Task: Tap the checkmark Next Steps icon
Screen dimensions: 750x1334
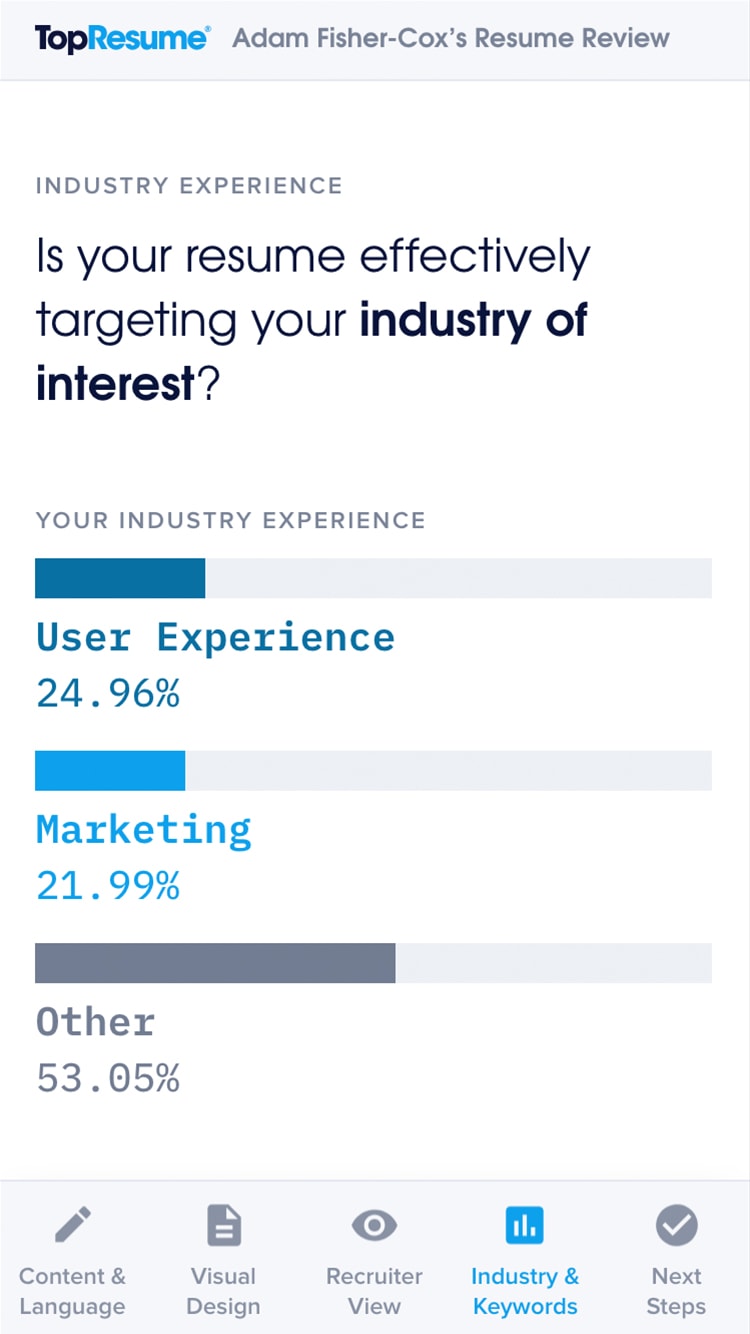Action: [x=676, y=1225]
